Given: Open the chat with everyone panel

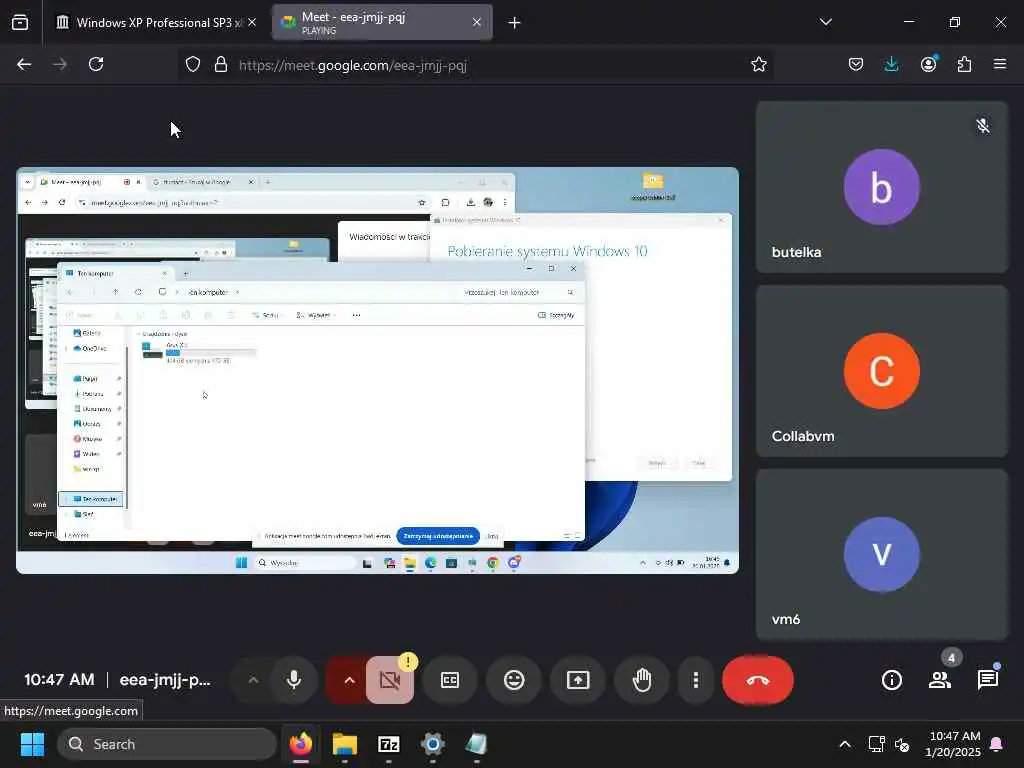Looking at the screenshot, I should coord(987,680).
